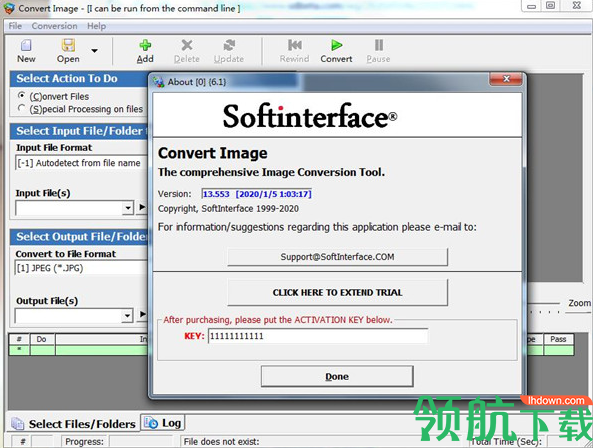
Task: Click the Done button
Action: 337,376
